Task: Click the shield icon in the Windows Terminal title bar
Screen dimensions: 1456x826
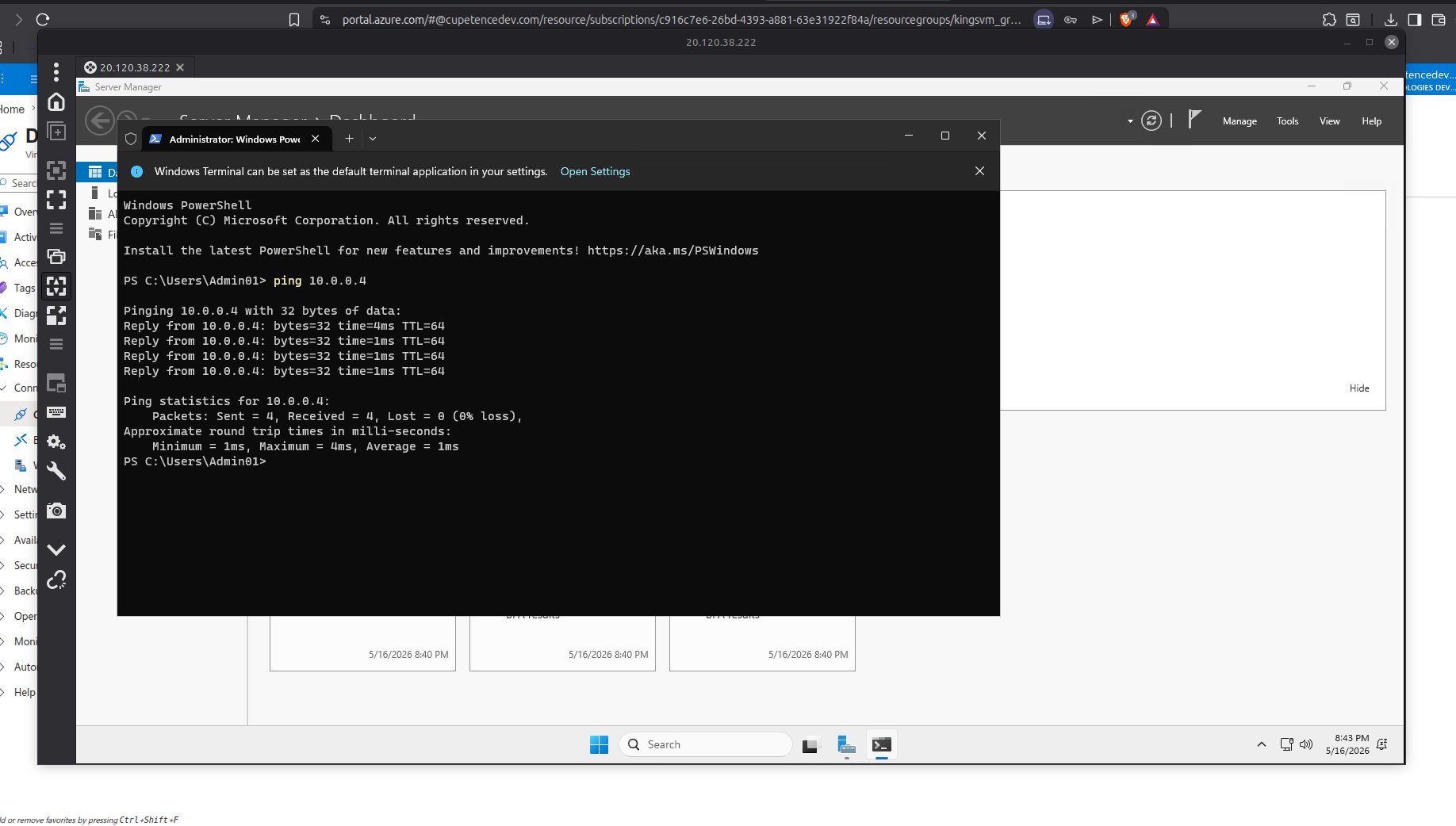Action: 131,139
